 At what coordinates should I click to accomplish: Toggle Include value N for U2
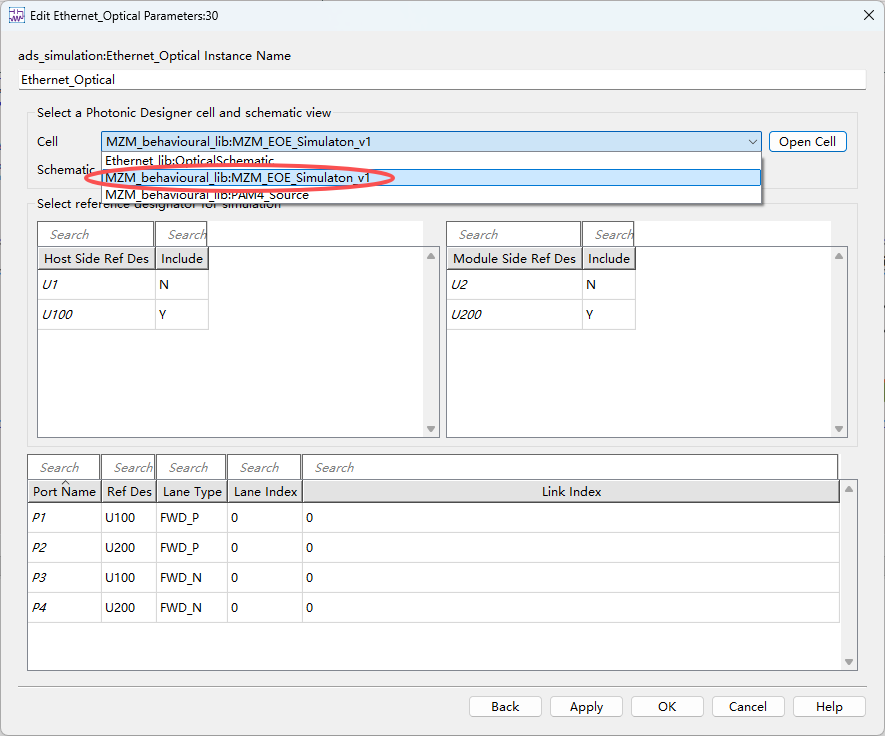(608, 284)
